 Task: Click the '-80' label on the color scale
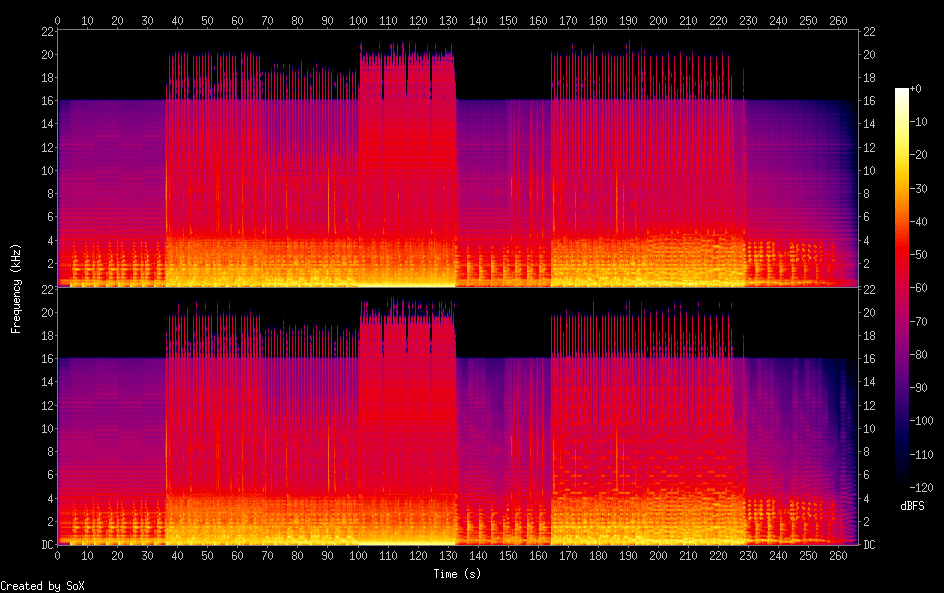(x=918, y=355)
